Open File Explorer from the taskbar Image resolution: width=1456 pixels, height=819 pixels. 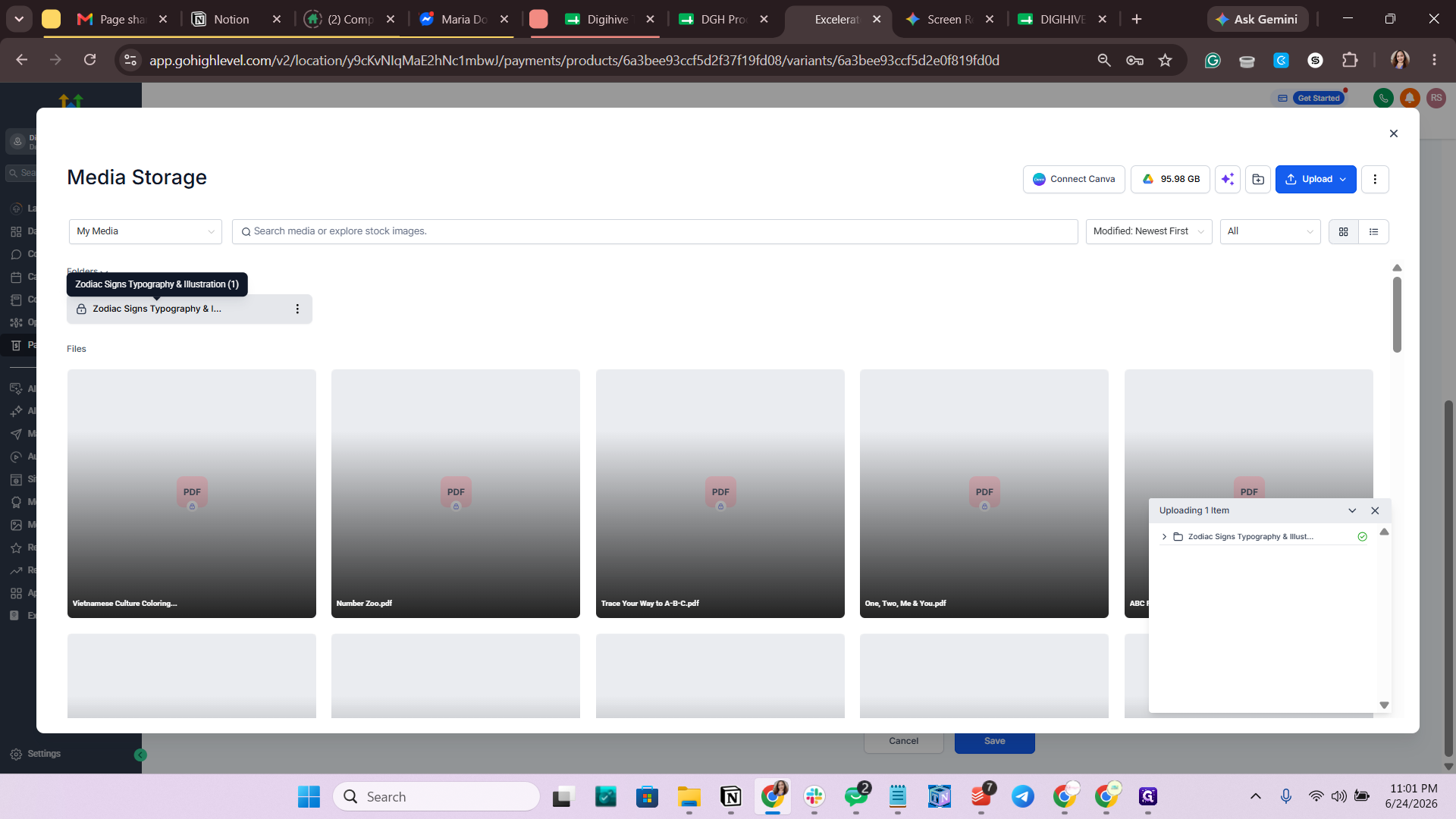[689, 797]
